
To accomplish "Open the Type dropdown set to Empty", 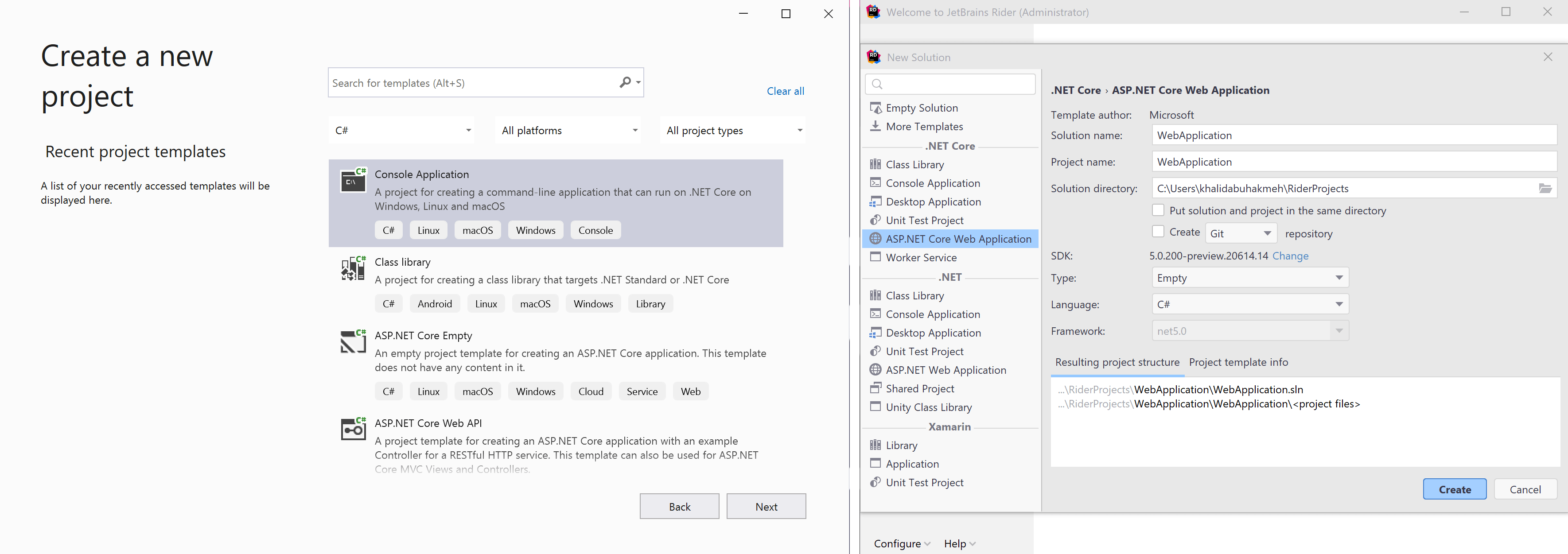I will pyautogui.click(x=1249, y=278).
